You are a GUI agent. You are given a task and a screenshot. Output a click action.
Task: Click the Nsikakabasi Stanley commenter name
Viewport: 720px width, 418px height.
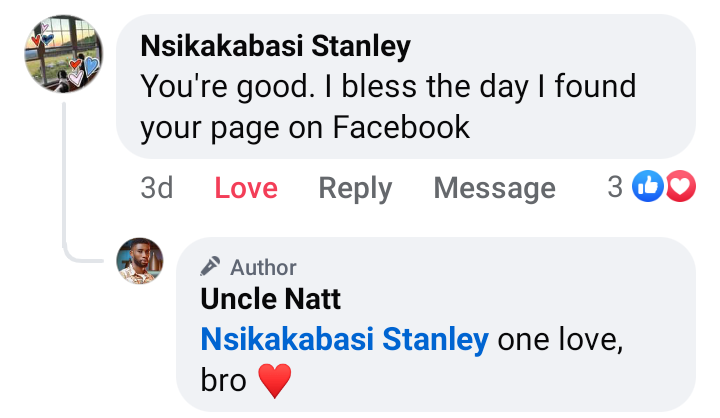(x=275, y=47)
